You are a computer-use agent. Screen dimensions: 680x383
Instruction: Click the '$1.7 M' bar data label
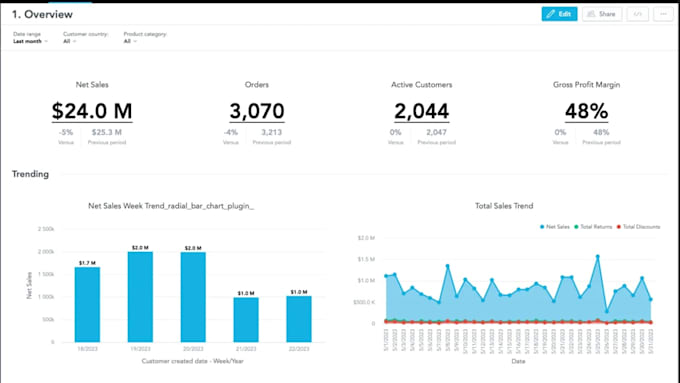(87, 263)
